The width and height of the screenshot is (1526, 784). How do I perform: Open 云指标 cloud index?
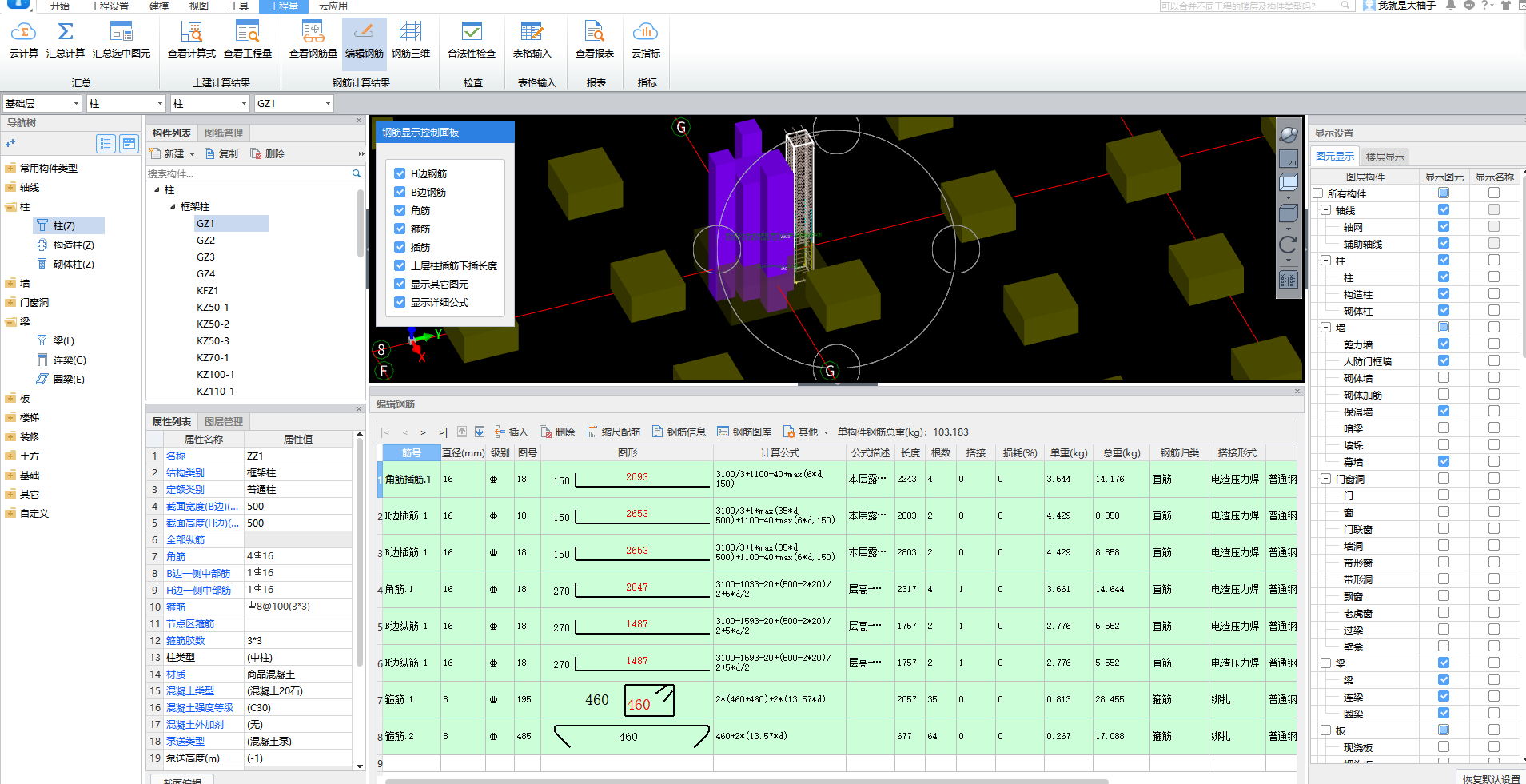[x=646, y=40]
